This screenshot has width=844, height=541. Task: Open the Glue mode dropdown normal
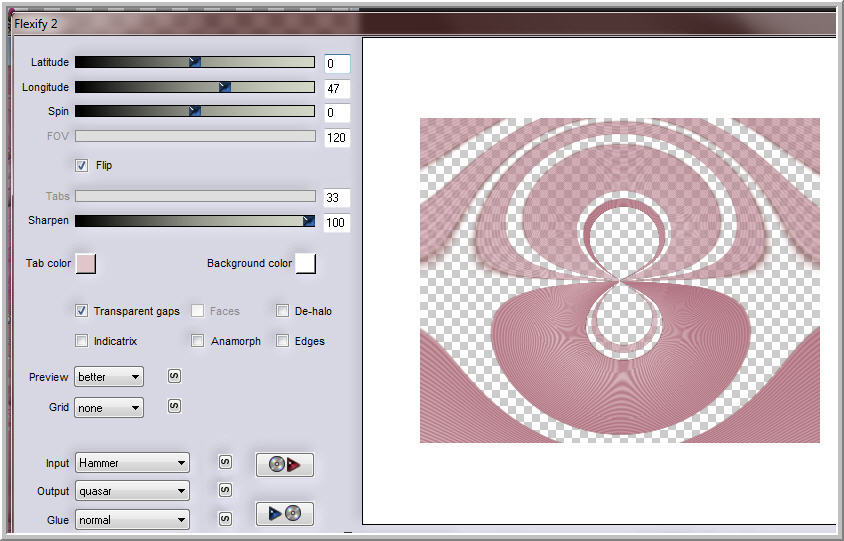click(132, 519)
